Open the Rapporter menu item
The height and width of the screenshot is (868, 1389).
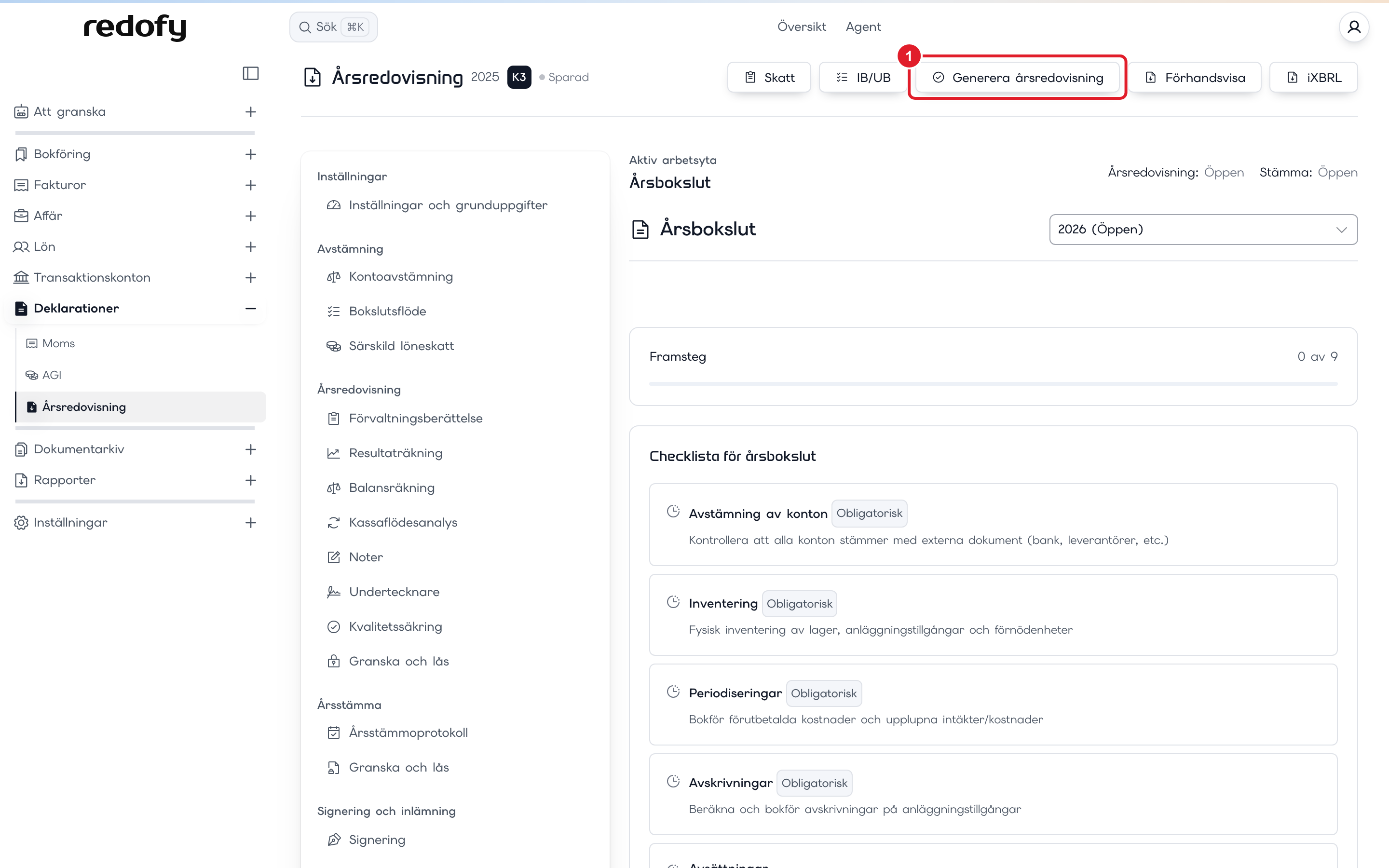(64, 480)
